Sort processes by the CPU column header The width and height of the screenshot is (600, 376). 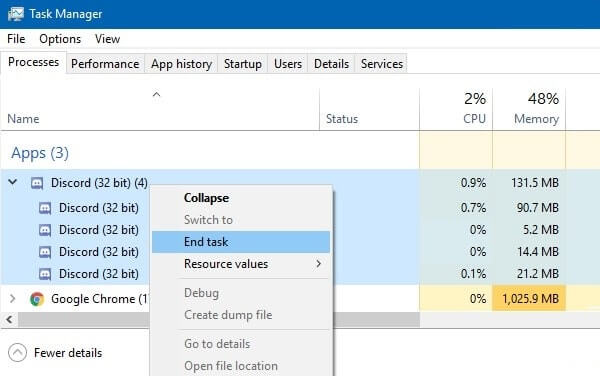pos(474,119)
